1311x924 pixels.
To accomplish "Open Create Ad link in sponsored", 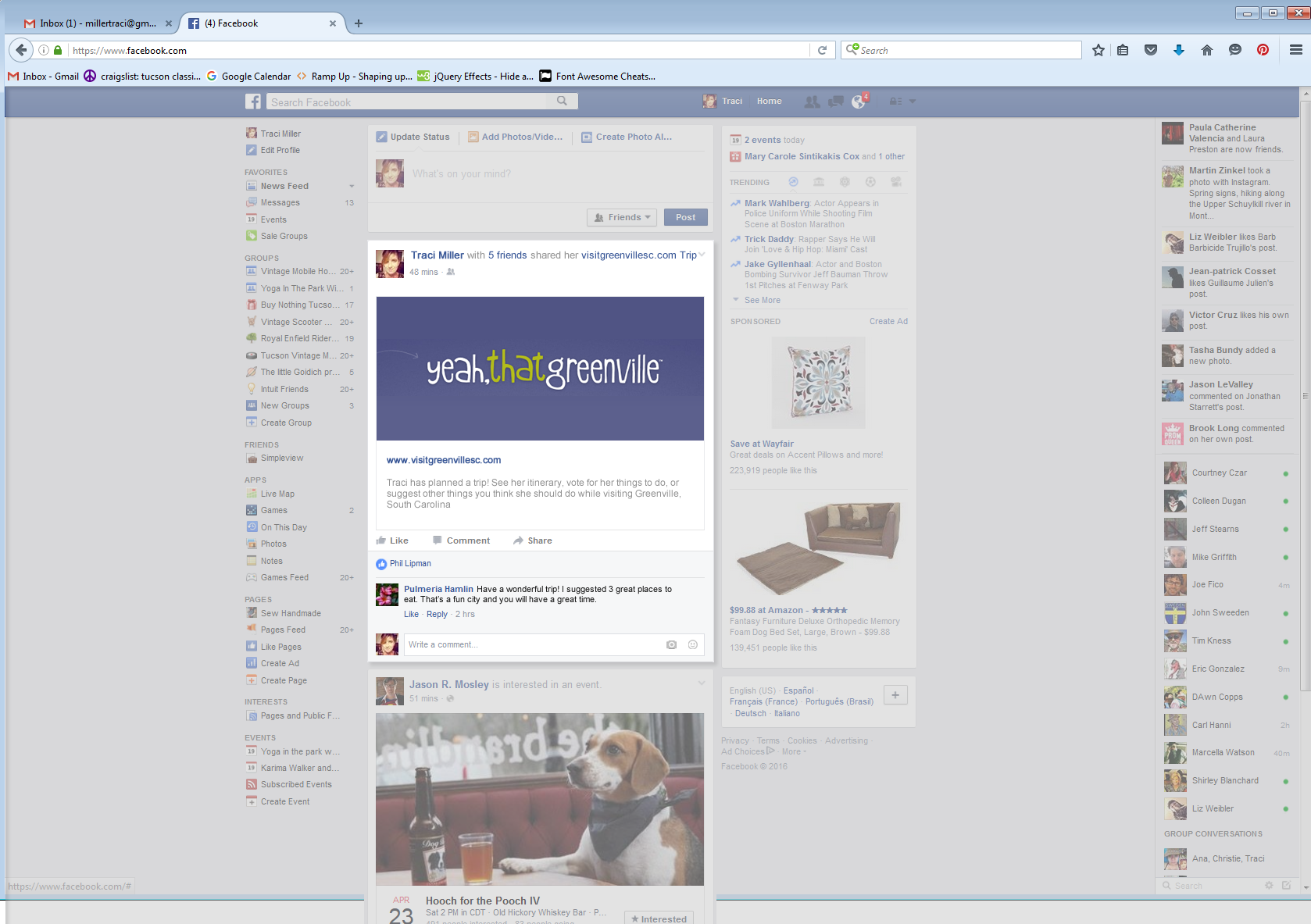I will point(888,321).
